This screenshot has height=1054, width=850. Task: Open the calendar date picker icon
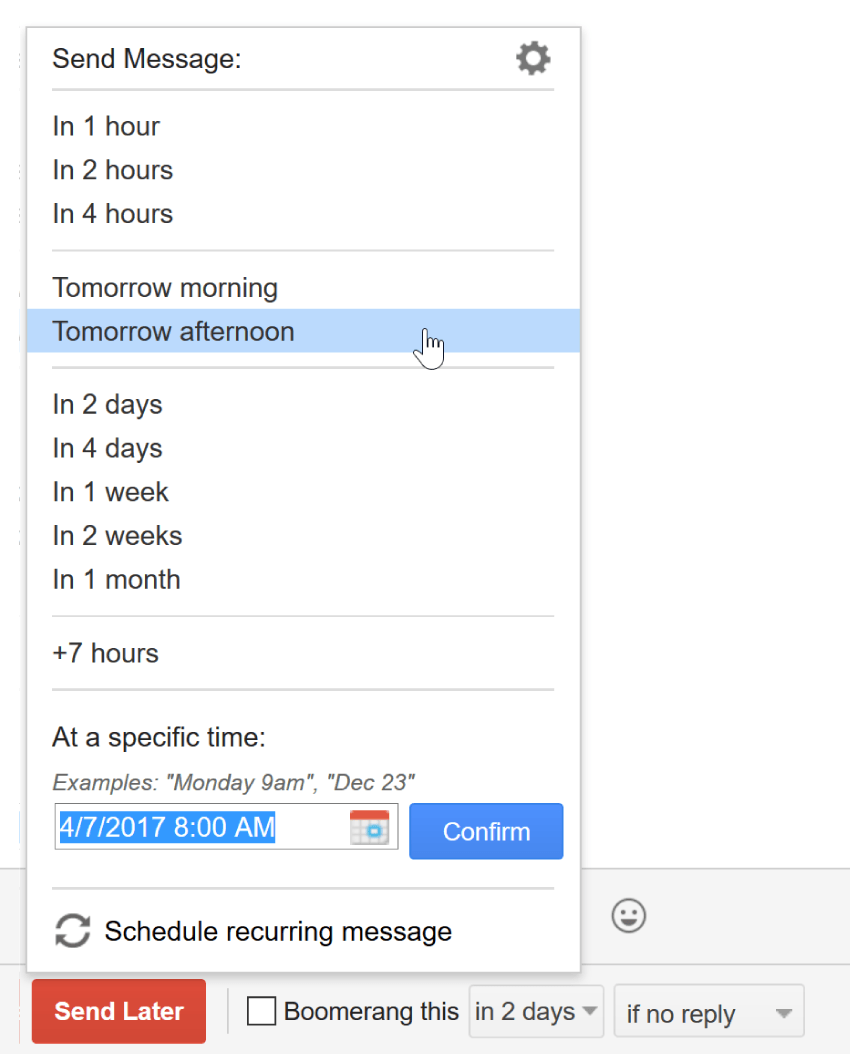point(369,828)
